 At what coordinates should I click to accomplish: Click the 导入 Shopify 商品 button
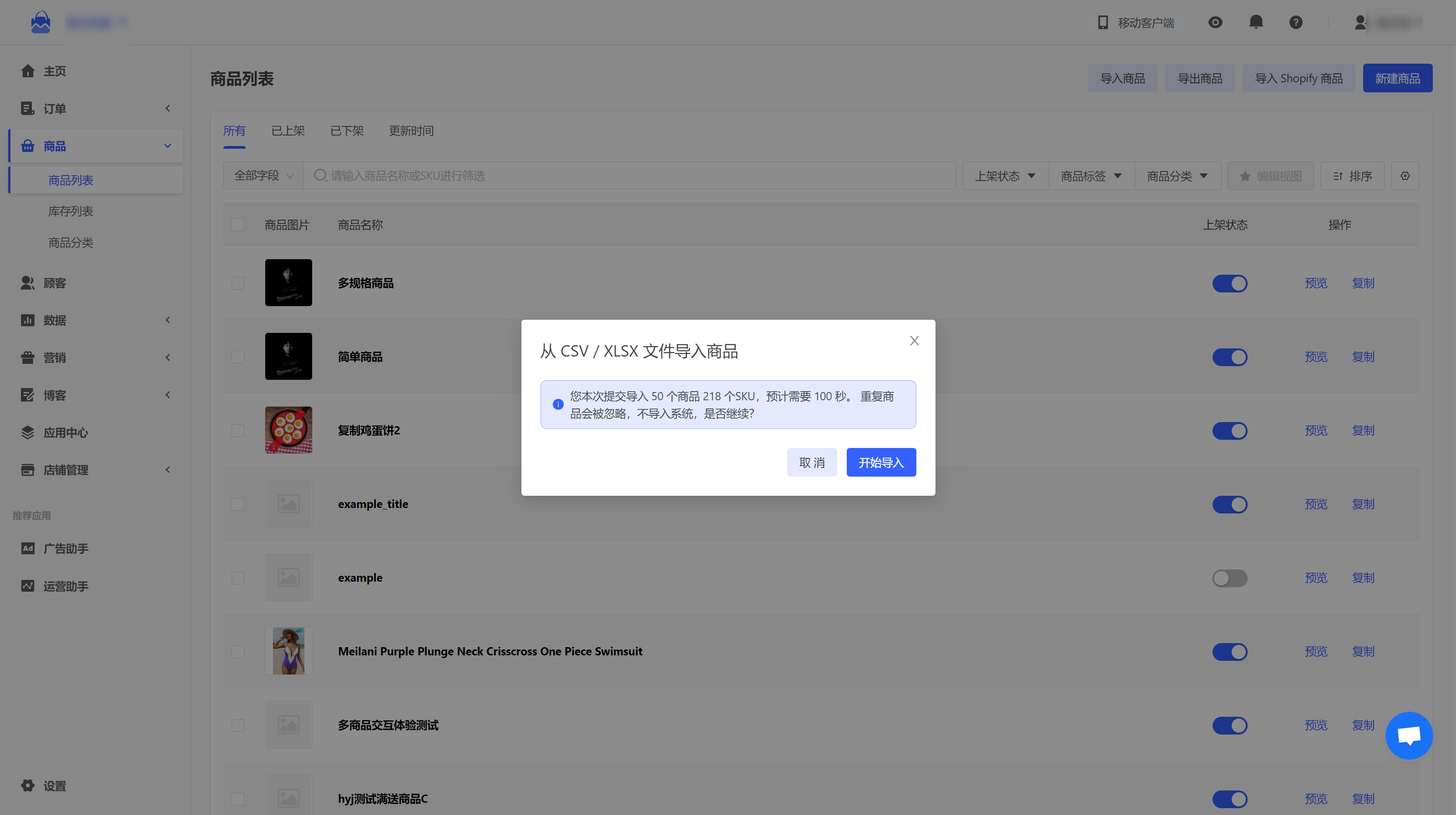click(x=1298, y=79)
